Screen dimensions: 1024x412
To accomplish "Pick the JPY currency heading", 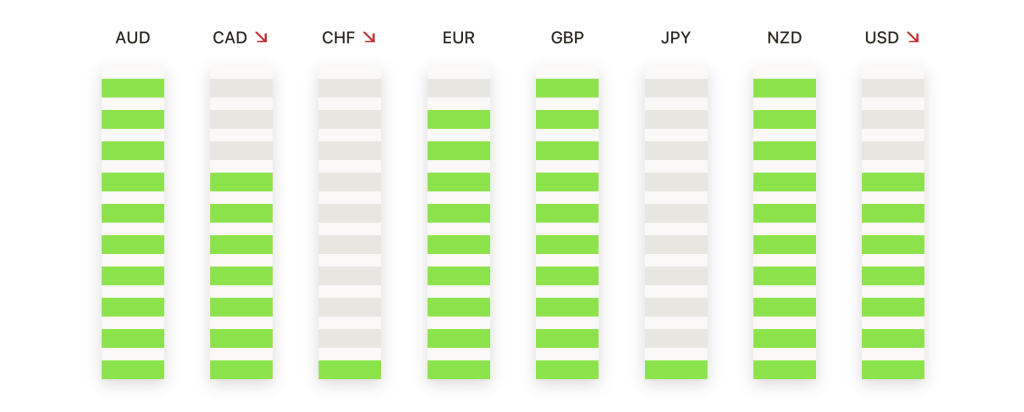I will point(676,39).
